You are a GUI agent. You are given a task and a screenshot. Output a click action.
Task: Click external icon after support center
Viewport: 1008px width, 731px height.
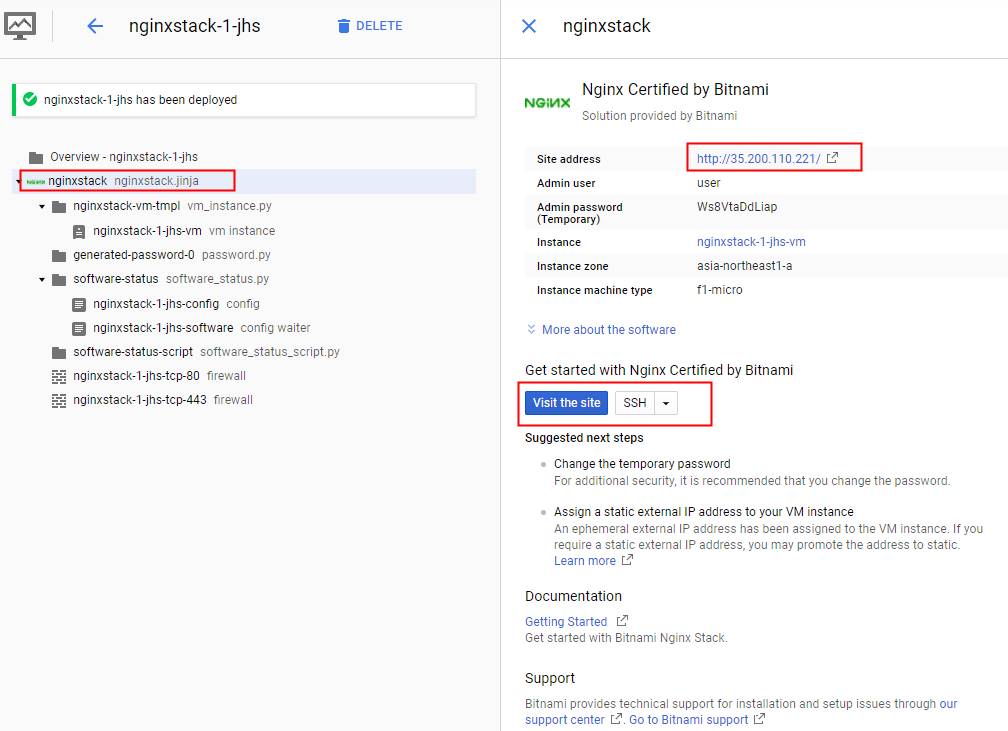[x=616, y=719]
